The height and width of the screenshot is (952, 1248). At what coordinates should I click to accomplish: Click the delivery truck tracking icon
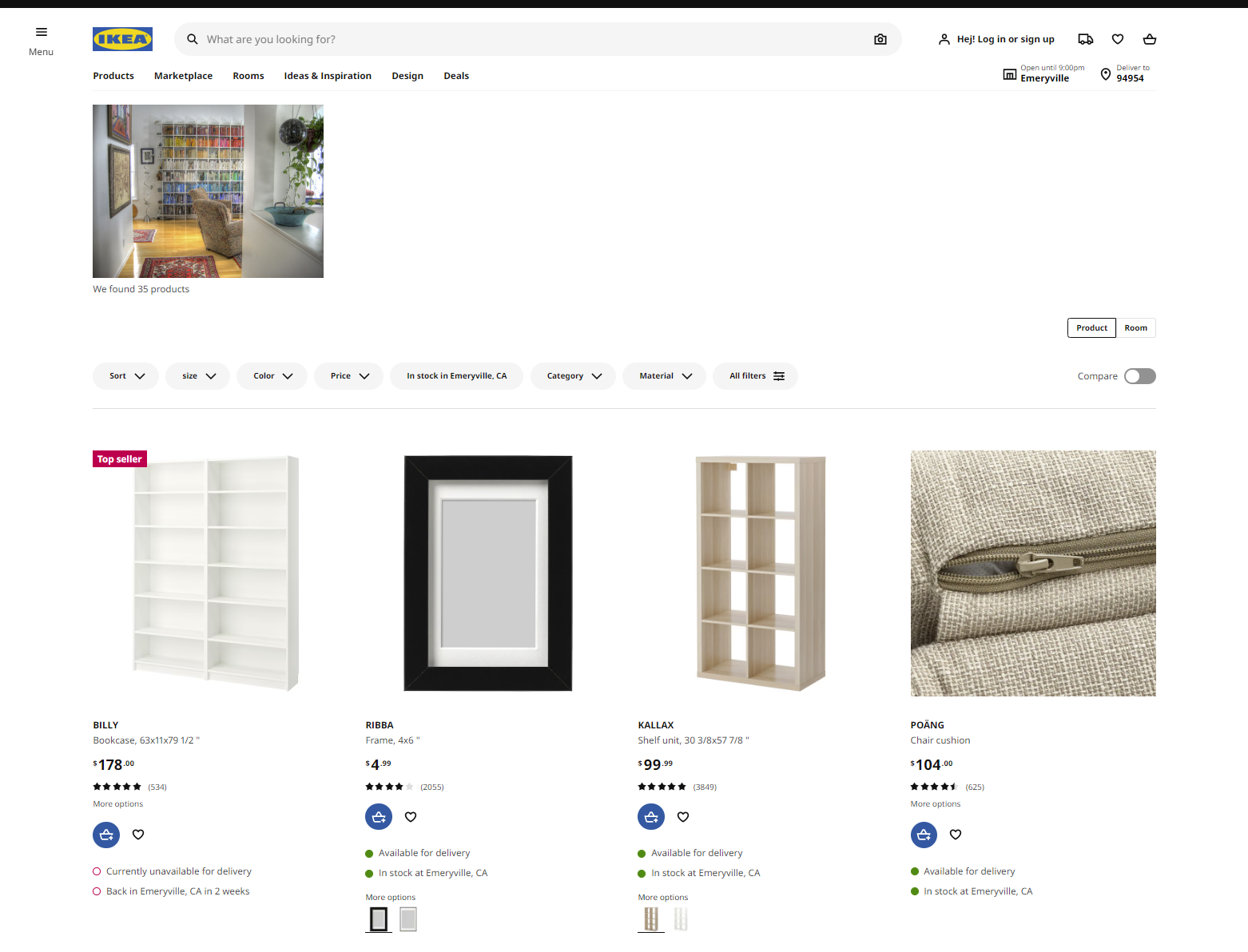coord(1085,39)
